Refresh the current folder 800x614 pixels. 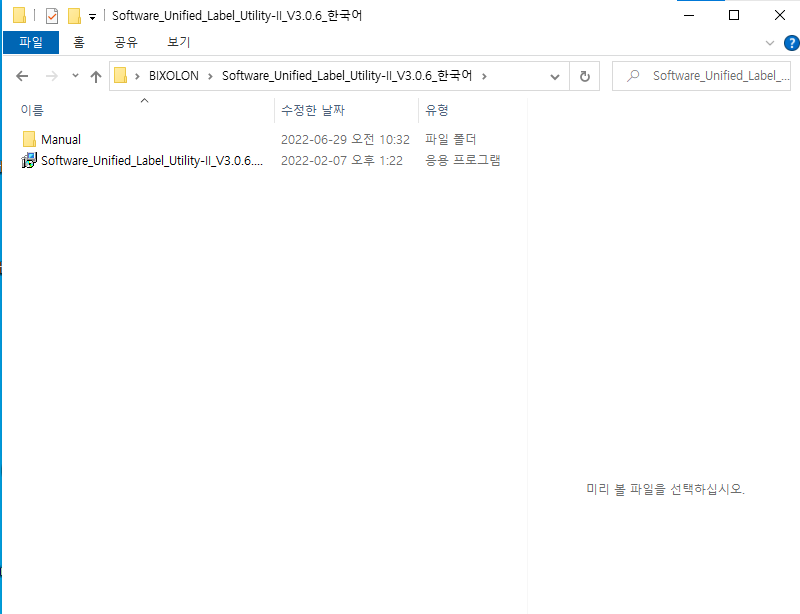click(x=585, y=77)
